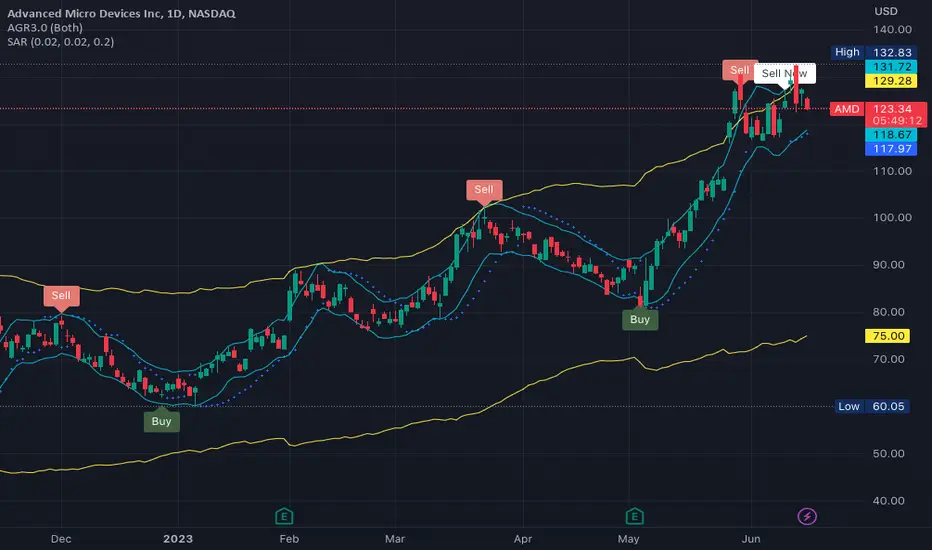Click the 50.00 price axis value
Screen dimensions: 932x550
click(x=889, y=454)
